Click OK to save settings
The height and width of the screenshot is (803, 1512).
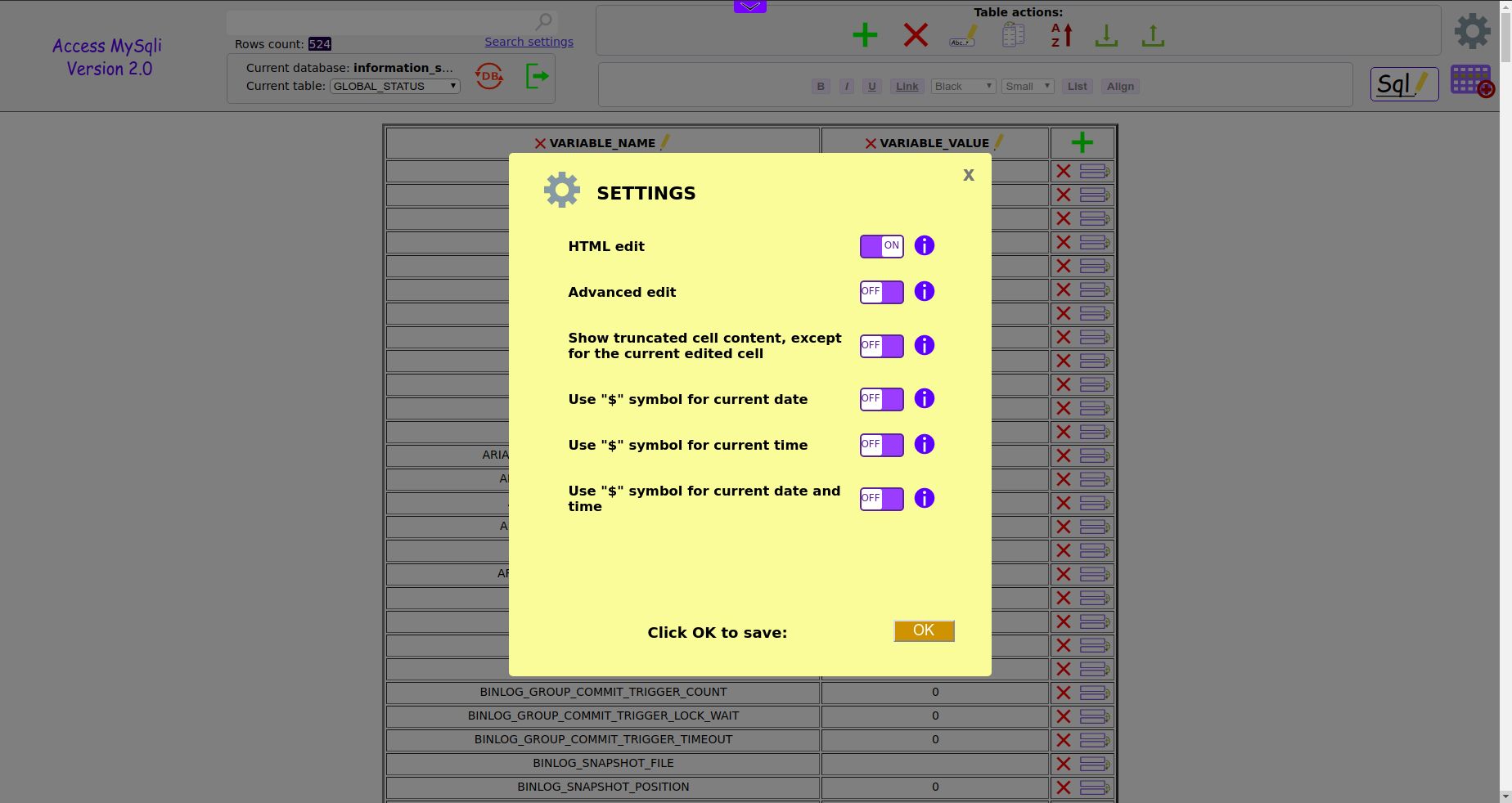click(924, 630)
